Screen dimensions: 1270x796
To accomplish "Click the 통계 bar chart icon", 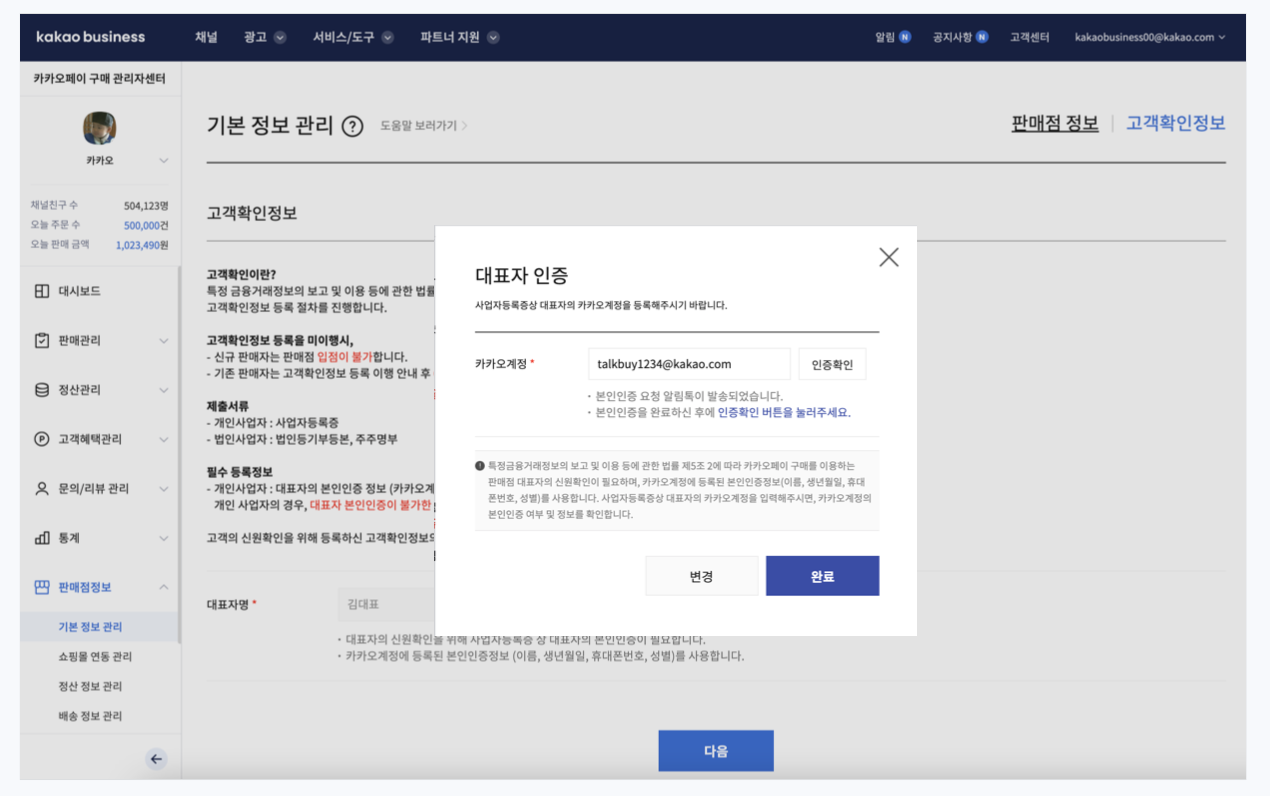I will tap(41, 538).
